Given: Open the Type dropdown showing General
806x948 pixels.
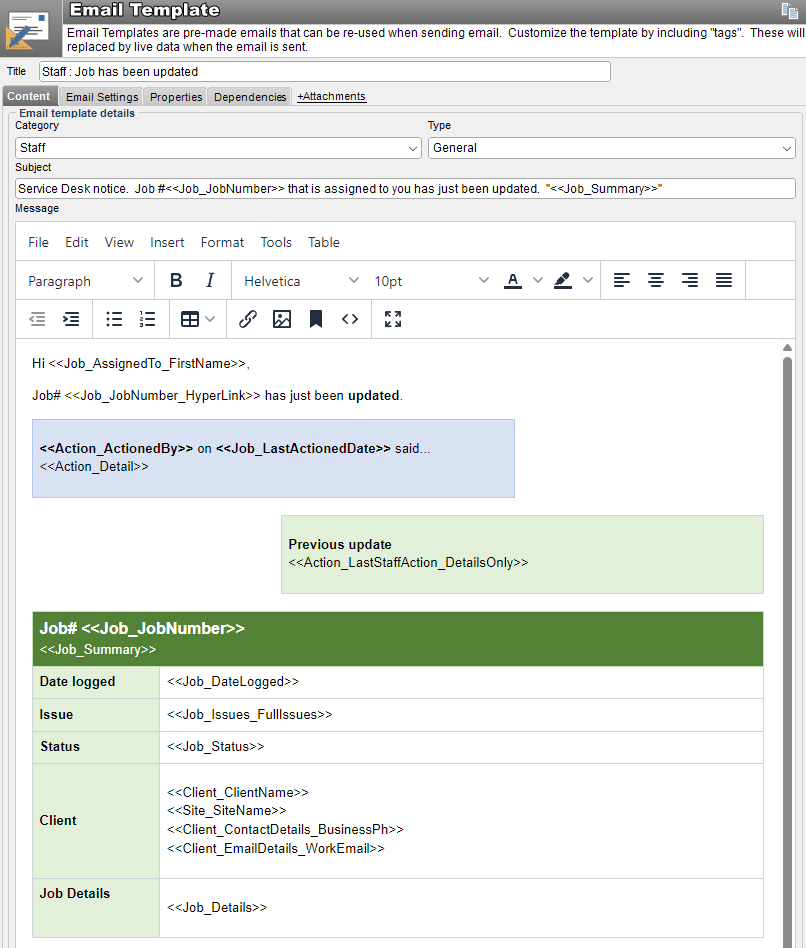Looking at the screenshot, I should (612, 148).
